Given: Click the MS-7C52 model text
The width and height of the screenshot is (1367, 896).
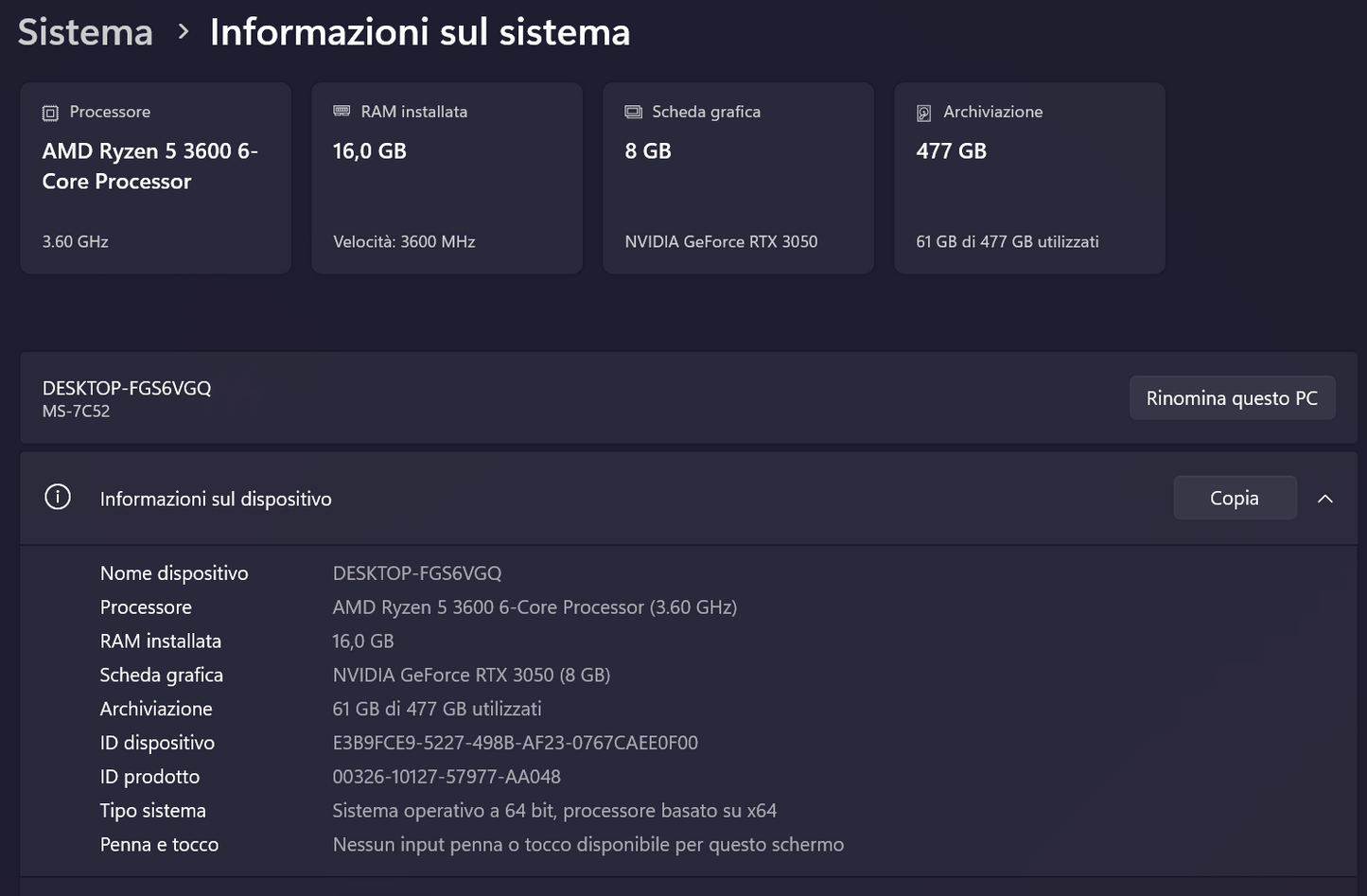Looking at the screenshot, I should point(76,412).
